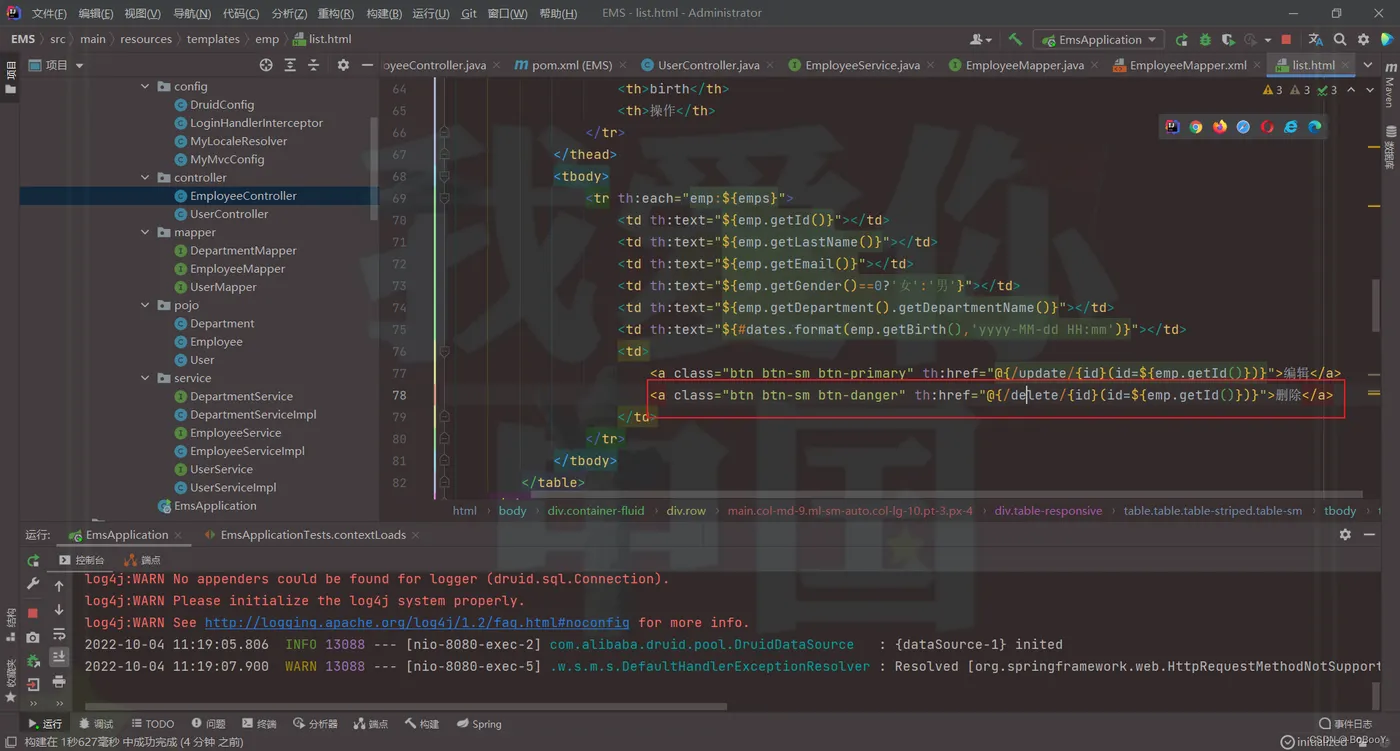Screen dimensions: 1400x751
Task: Rerun EmsApplication from the top toolbar
Action: click(1182, 40)
